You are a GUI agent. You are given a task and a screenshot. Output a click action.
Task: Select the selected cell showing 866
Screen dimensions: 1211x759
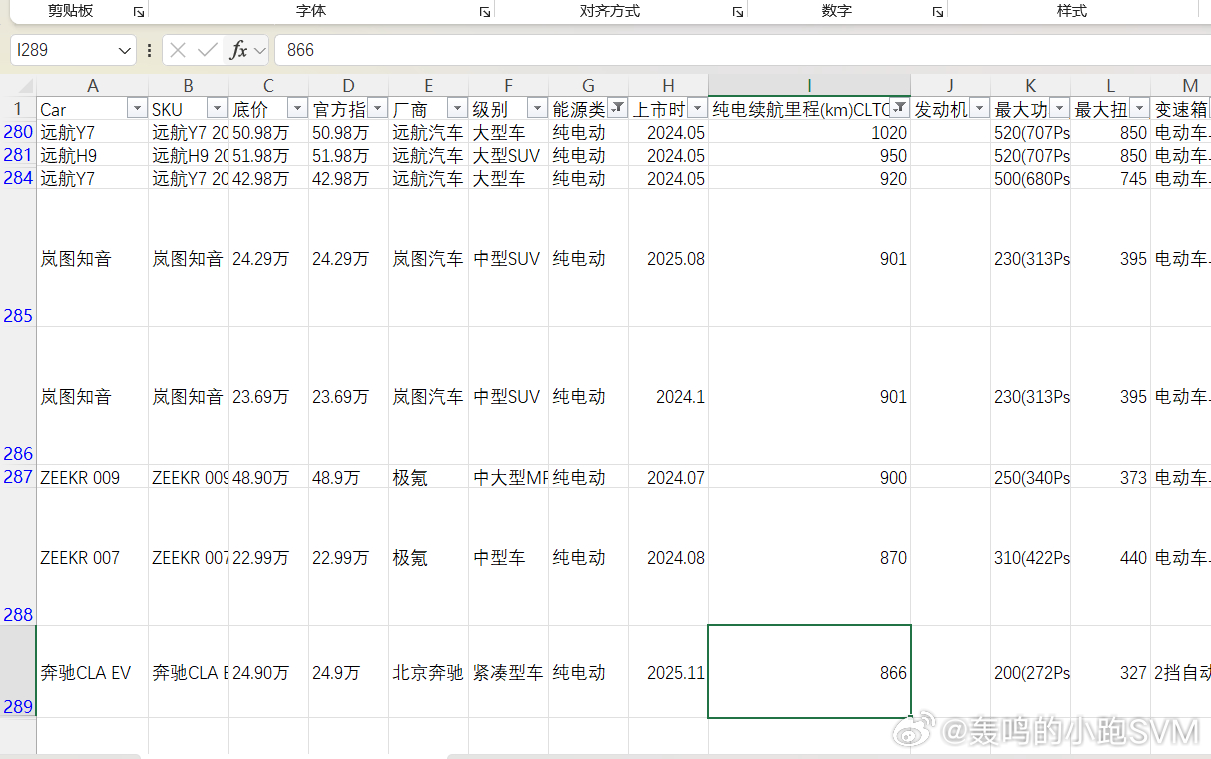[809, 672]
